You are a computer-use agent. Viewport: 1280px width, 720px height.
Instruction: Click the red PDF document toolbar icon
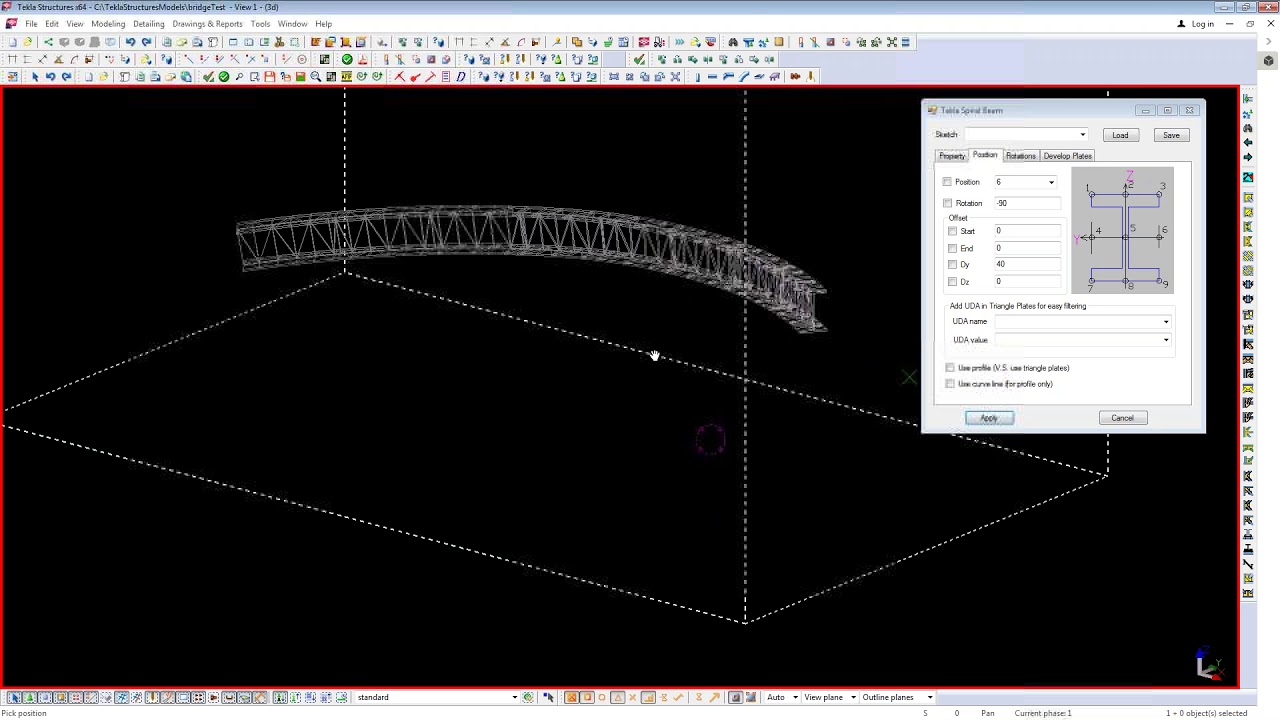point(363,59)
